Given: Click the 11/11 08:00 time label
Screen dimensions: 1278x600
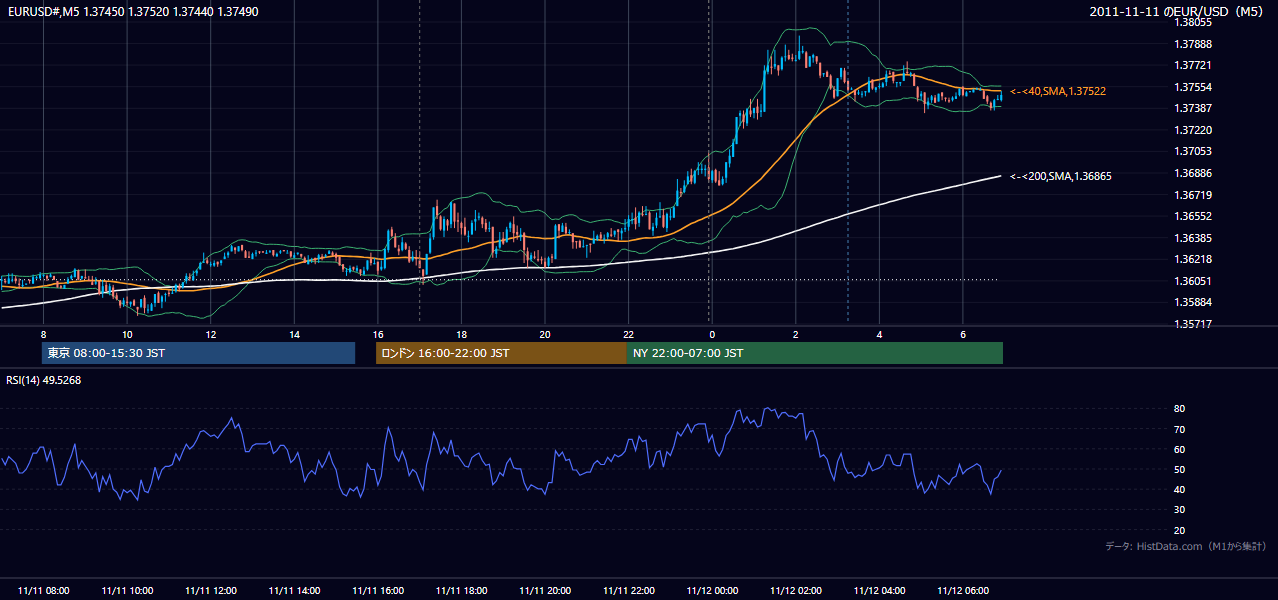Looking at the screenshot, I should (x=44, y=591).
